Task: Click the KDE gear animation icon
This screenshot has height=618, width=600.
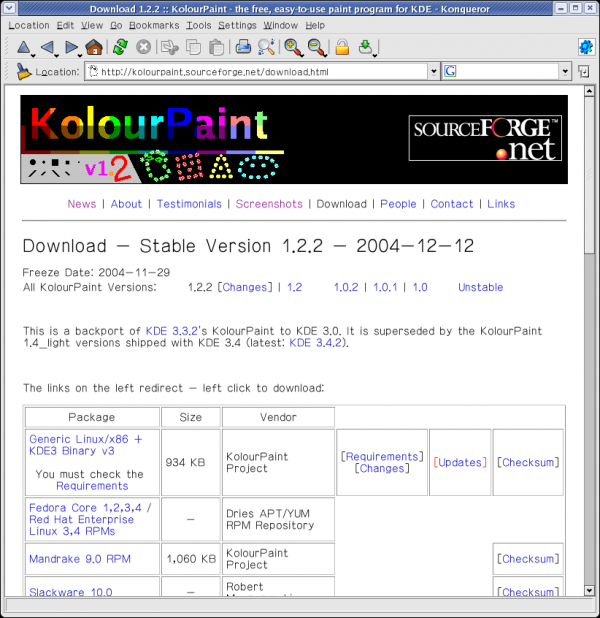Action: [x=586, y=47]
